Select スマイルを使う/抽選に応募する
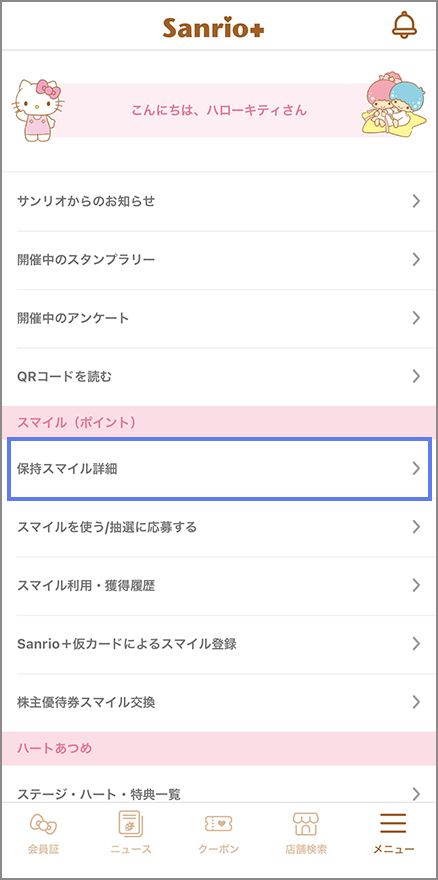The image size is (438, 880). pyautogui.click(x=219, y=527)
